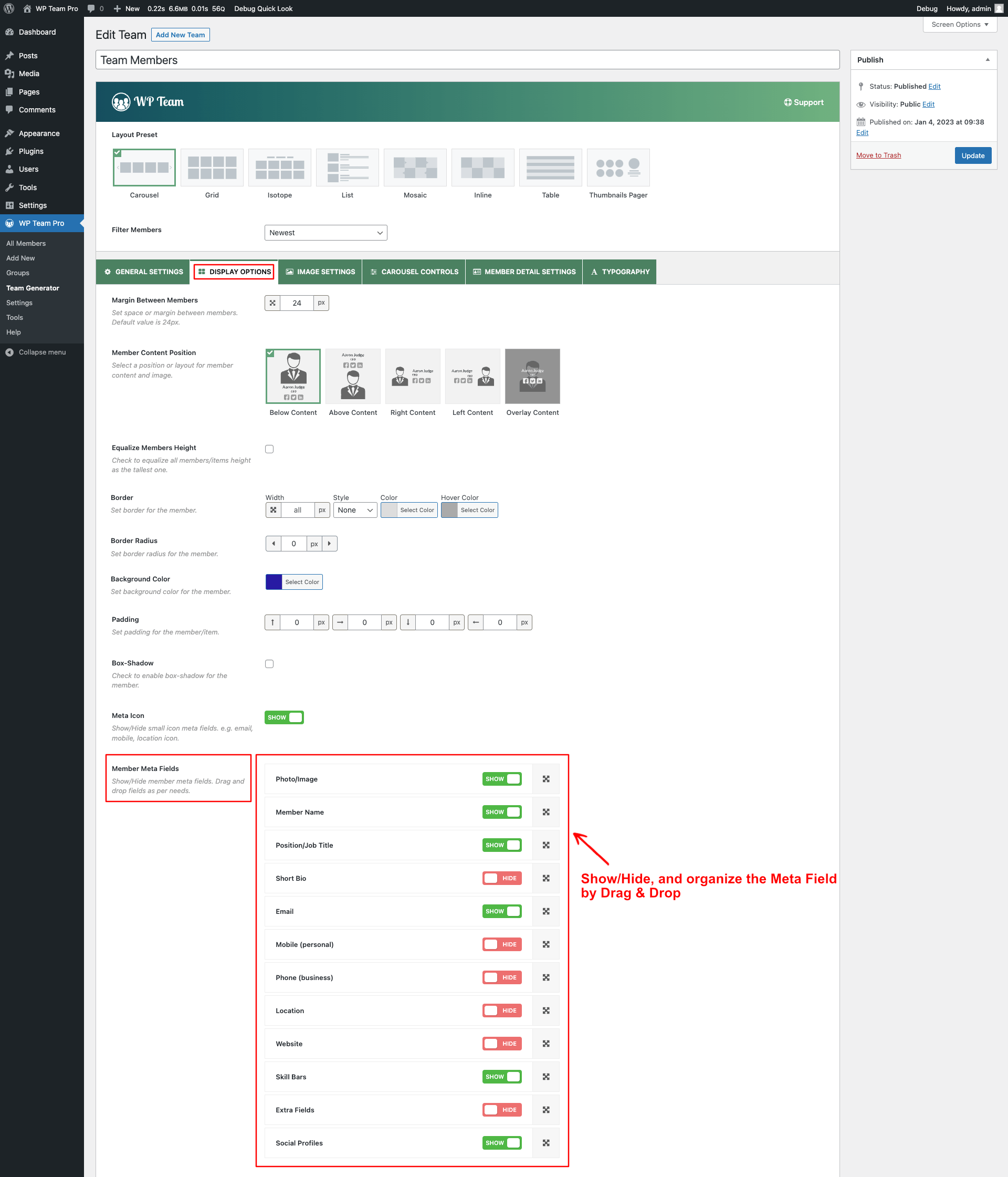Open the Plugins section from the sidebar
This screenshot has height=1177, width=1008.
(x=32, y=151)
